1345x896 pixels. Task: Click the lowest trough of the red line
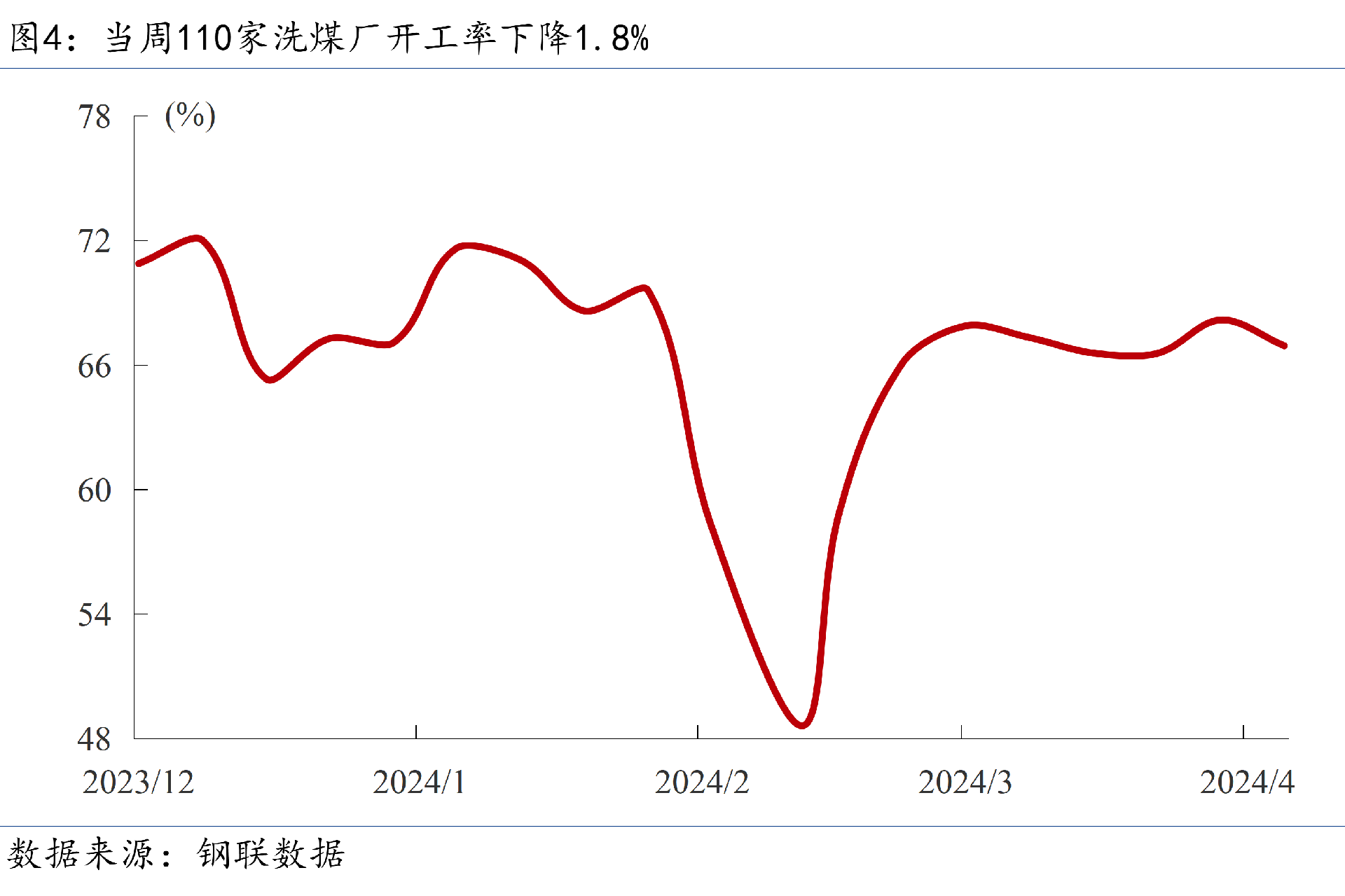tap(803, 724)
